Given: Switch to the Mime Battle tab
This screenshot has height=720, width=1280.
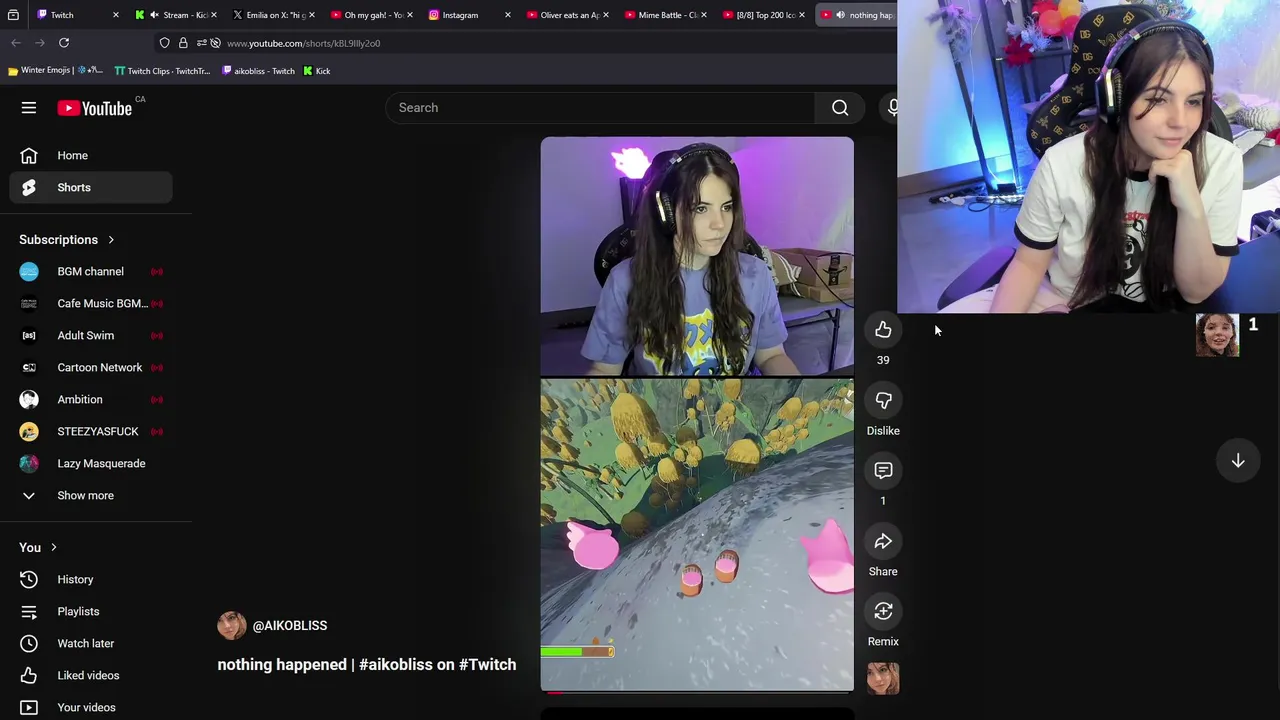Looking at the screenshot, I should pyautogui.click(x=667, y=15).
